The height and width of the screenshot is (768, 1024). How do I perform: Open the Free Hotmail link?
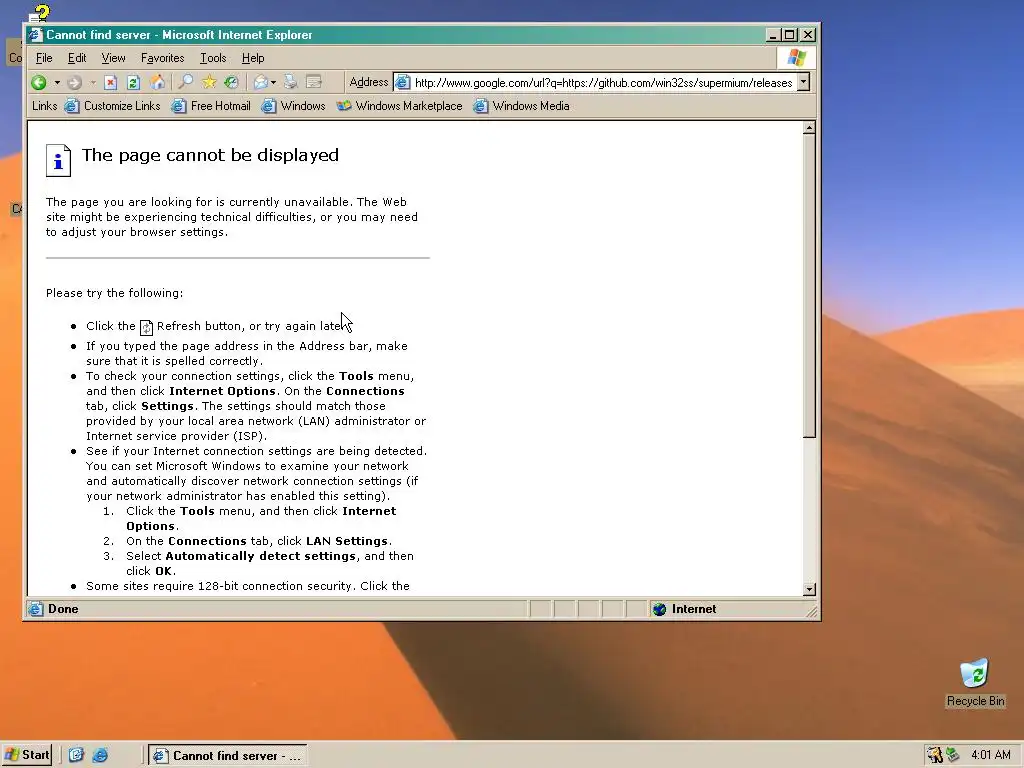point(211,106)
